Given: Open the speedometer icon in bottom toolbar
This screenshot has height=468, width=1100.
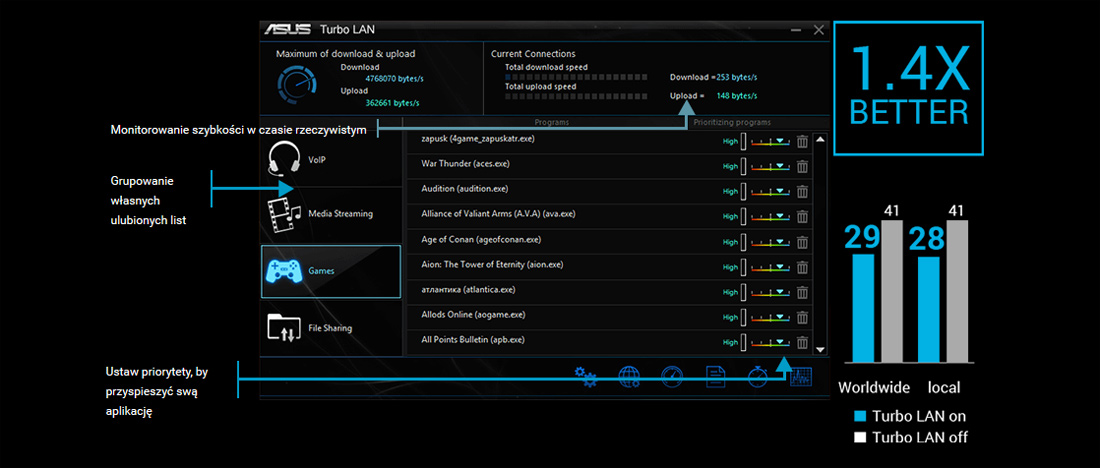Looking at the screenshot, I should [x=672, y=377].
